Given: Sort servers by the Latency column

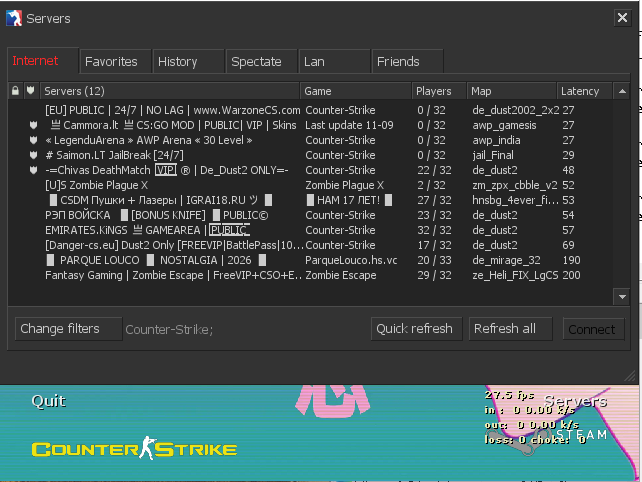Looking at the screenshot, I should pos(580,91).
